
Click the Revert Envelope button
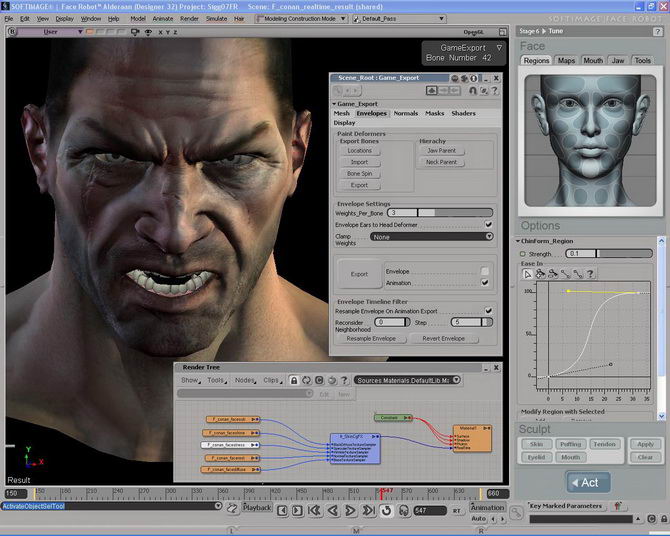pos(444,339)
